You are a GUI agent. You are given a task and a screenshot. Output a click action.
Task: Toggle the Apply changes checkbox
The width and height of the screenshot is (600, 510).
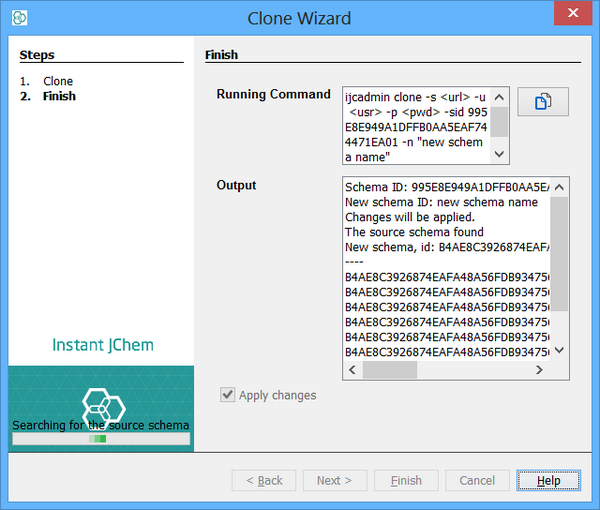(x=229, y=395)
